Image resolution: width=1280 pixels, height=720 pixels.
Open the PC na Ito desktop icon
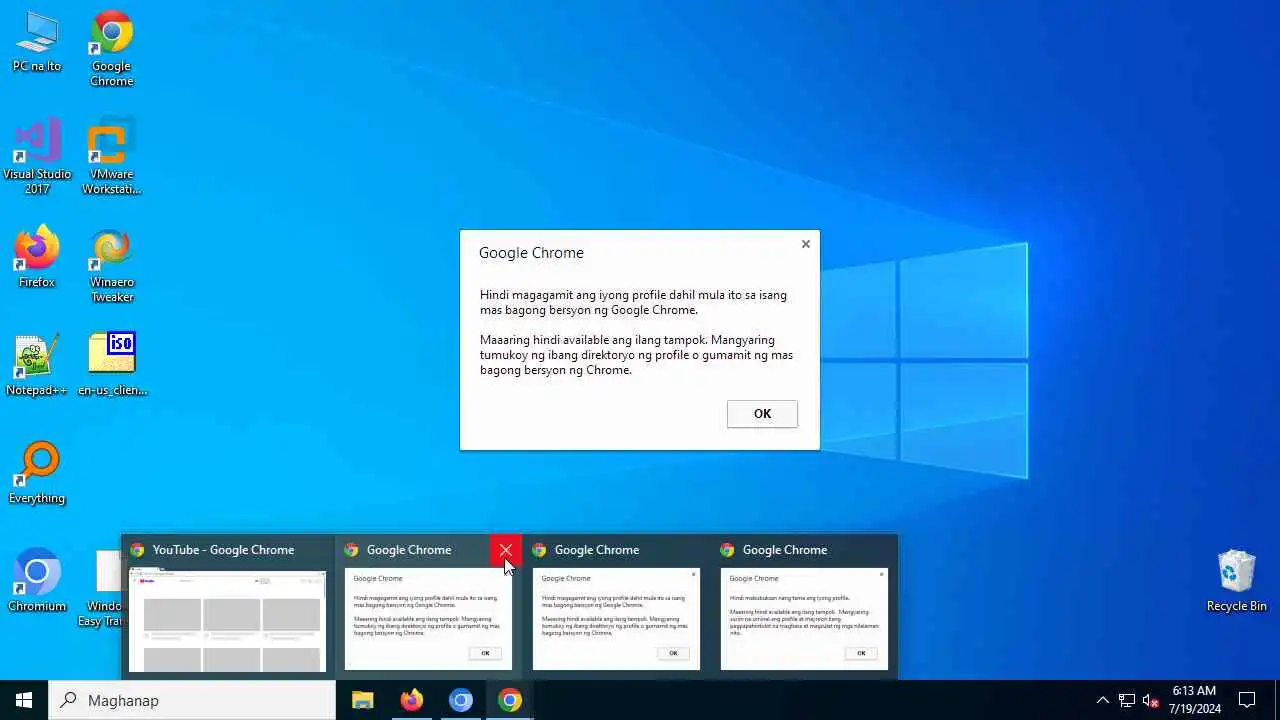pos(37,43)
